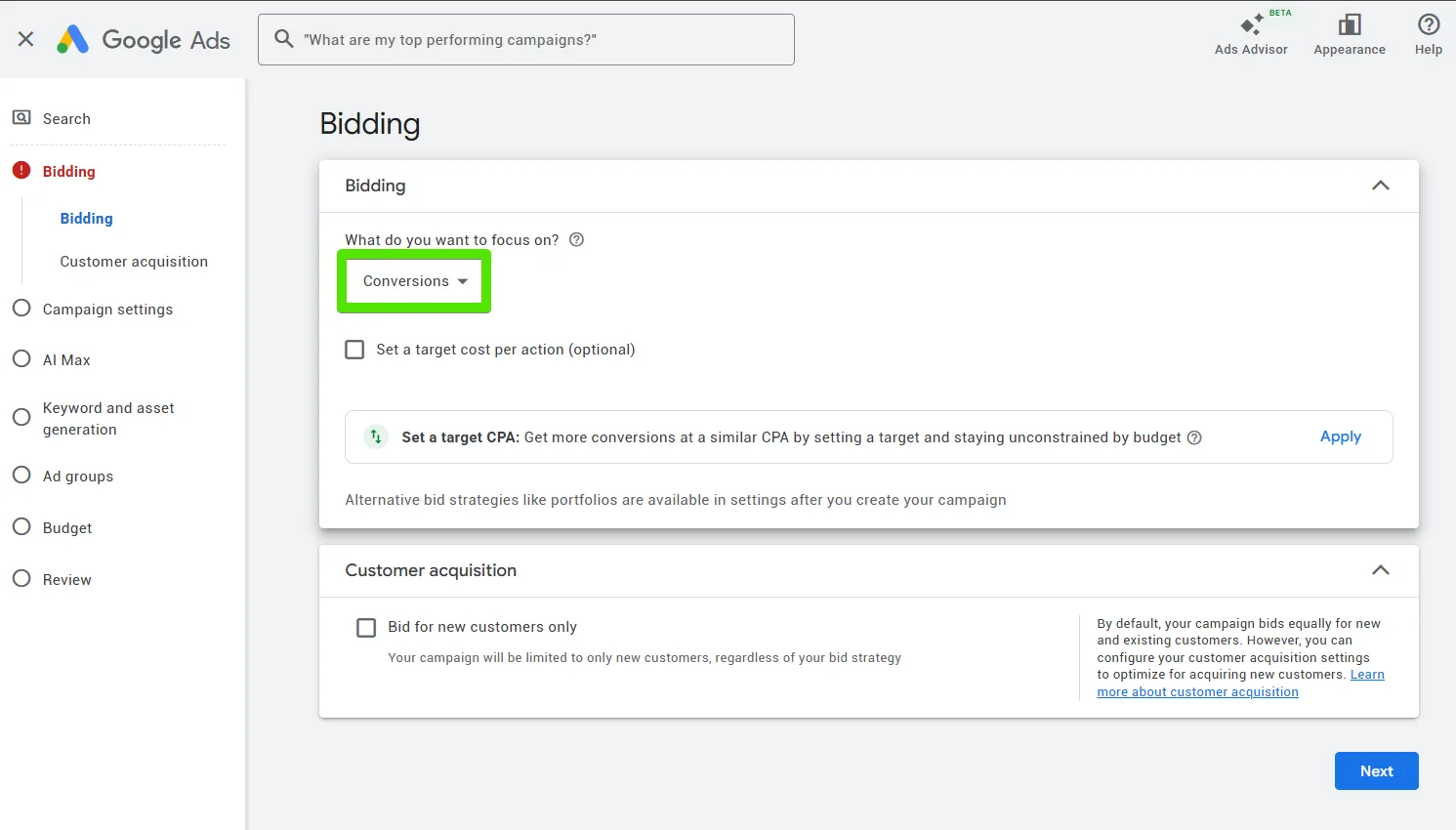Open the AI Max step in sidebar
The image size is (1456, 830).
coord(66,360)
